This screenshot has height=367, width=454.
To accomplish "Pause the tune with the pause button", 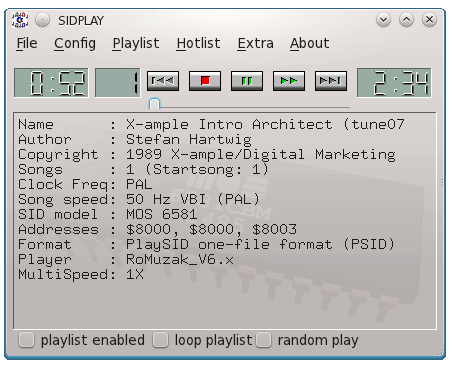I will point(247,81).
